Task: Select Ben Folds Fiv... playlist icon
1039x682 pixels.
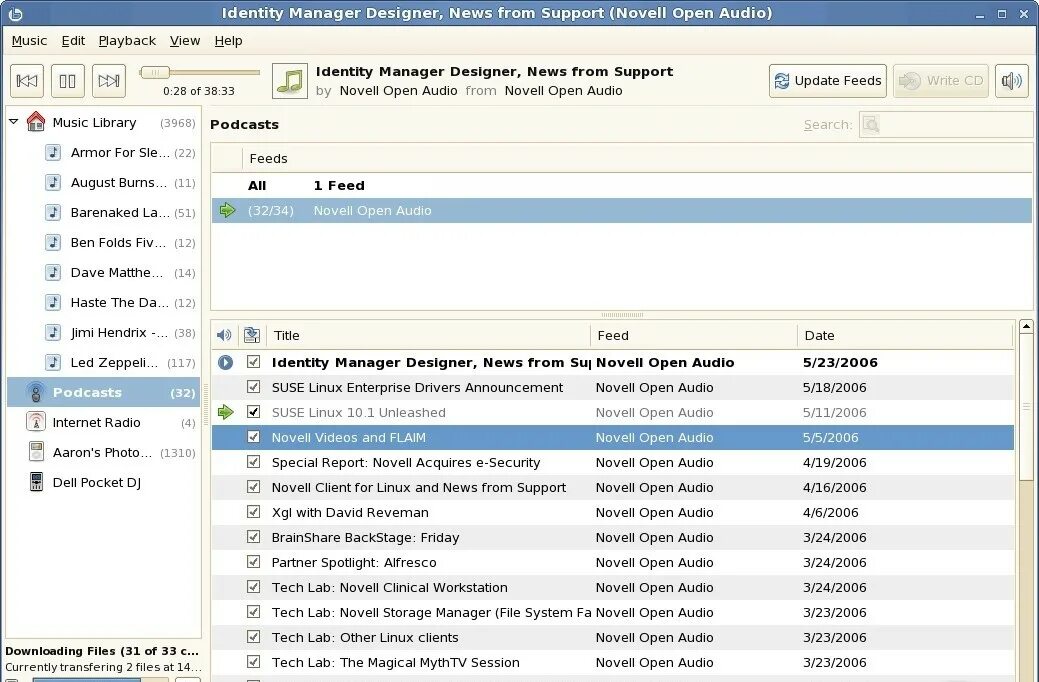Action: point(53,242)
